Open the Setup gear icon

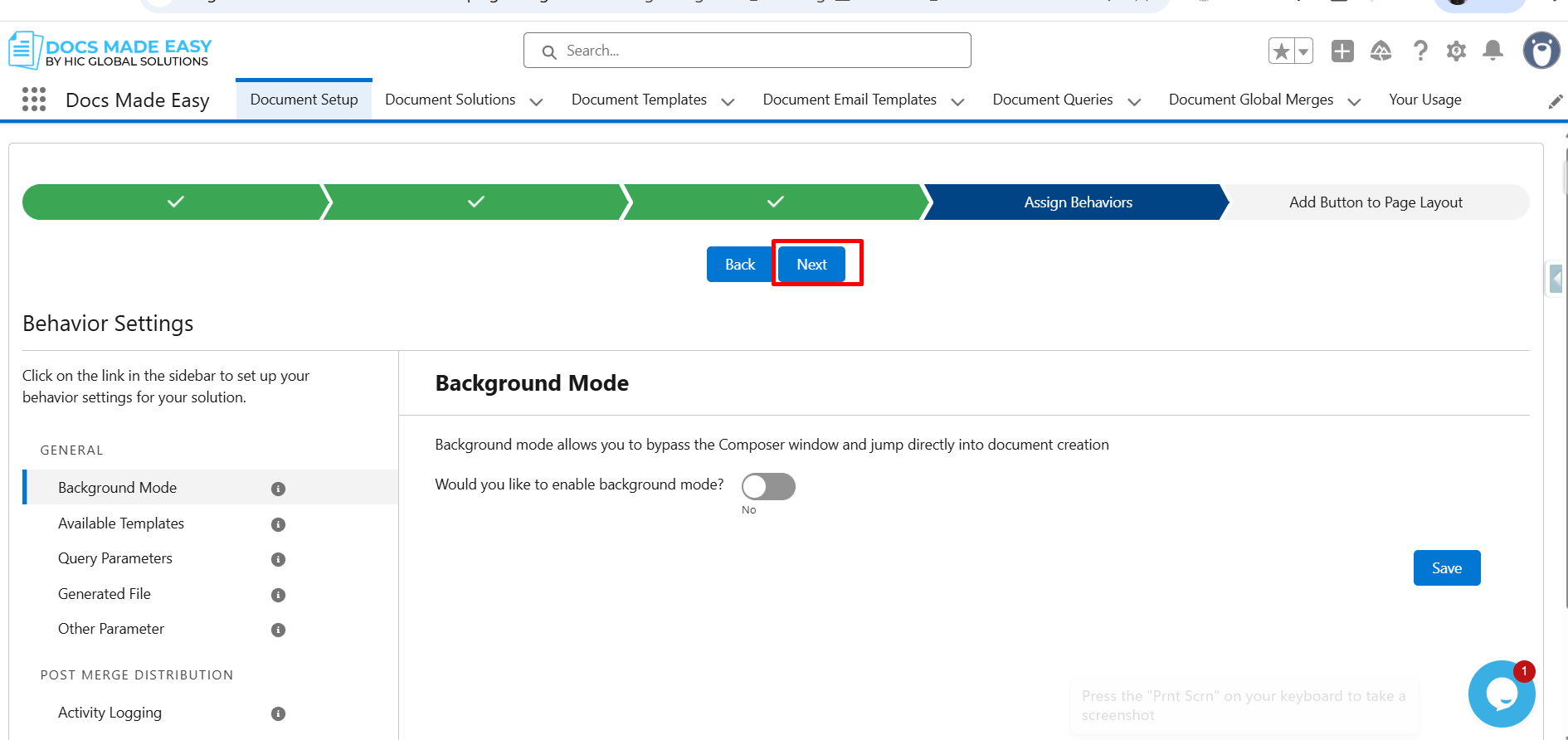click(1456, 51)
